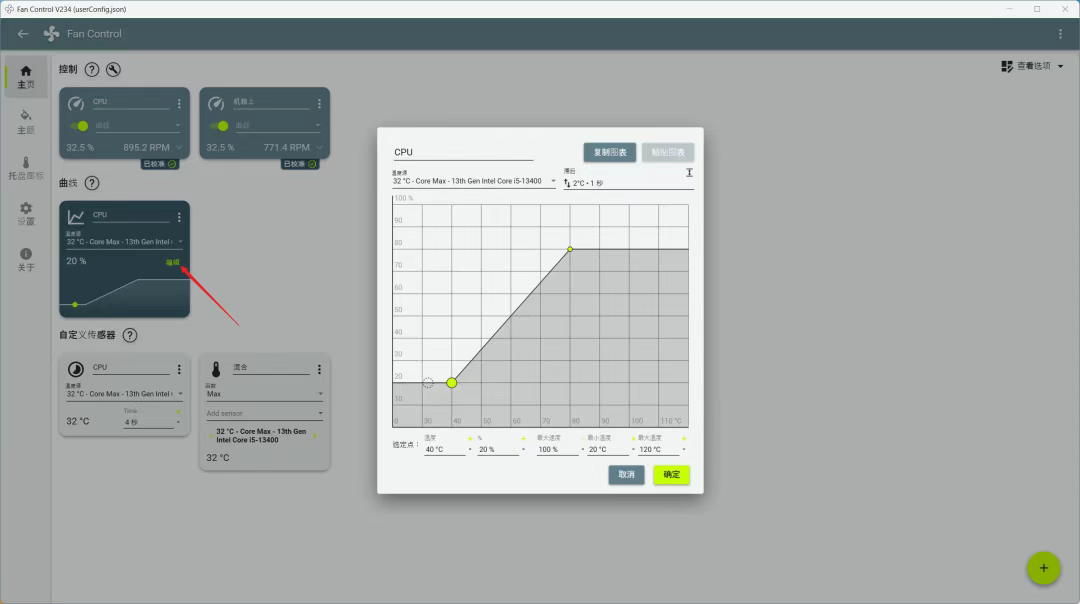This screenshot has width=1080, height=604.
Task: Select the 40°C / 20% curve point
Action: click(451, 382)
